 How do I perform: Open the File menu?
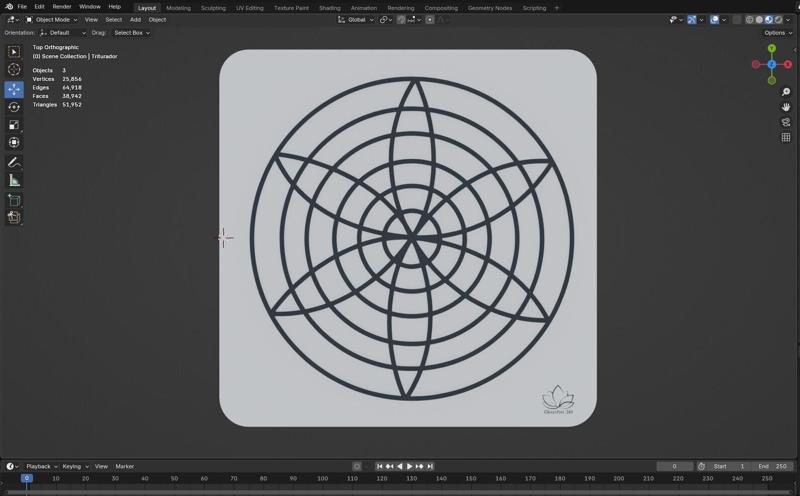[x=22, y=7]
